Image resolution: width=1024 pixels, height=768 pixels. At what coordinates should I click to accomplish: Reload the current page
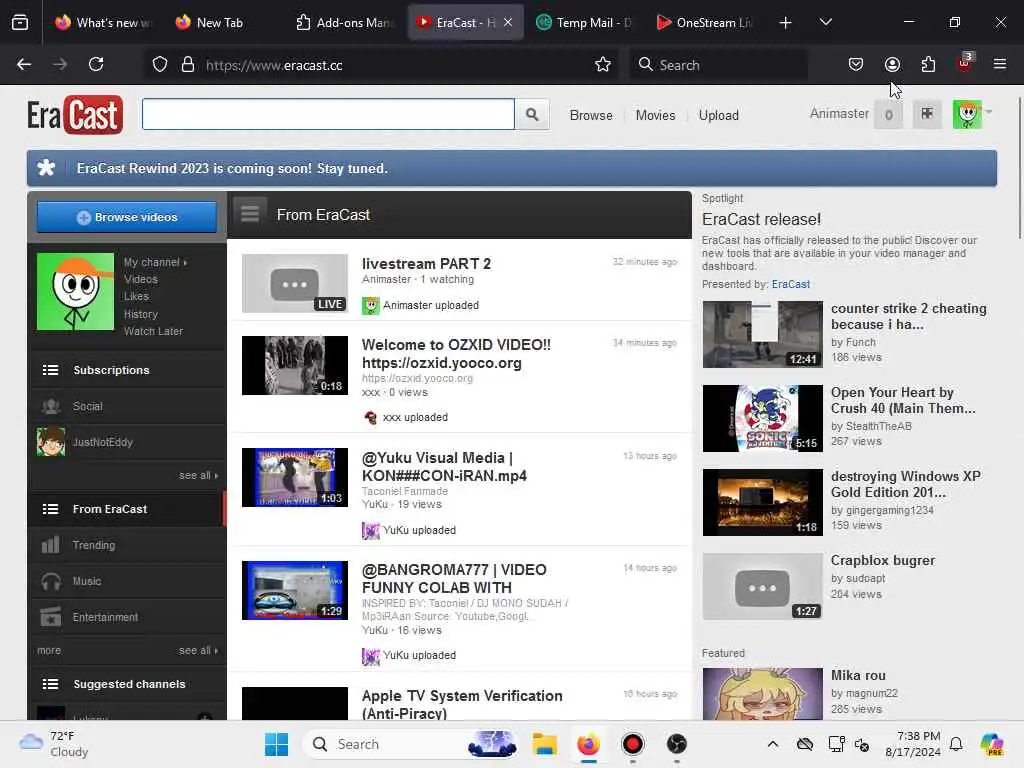[x=96, y=65]
